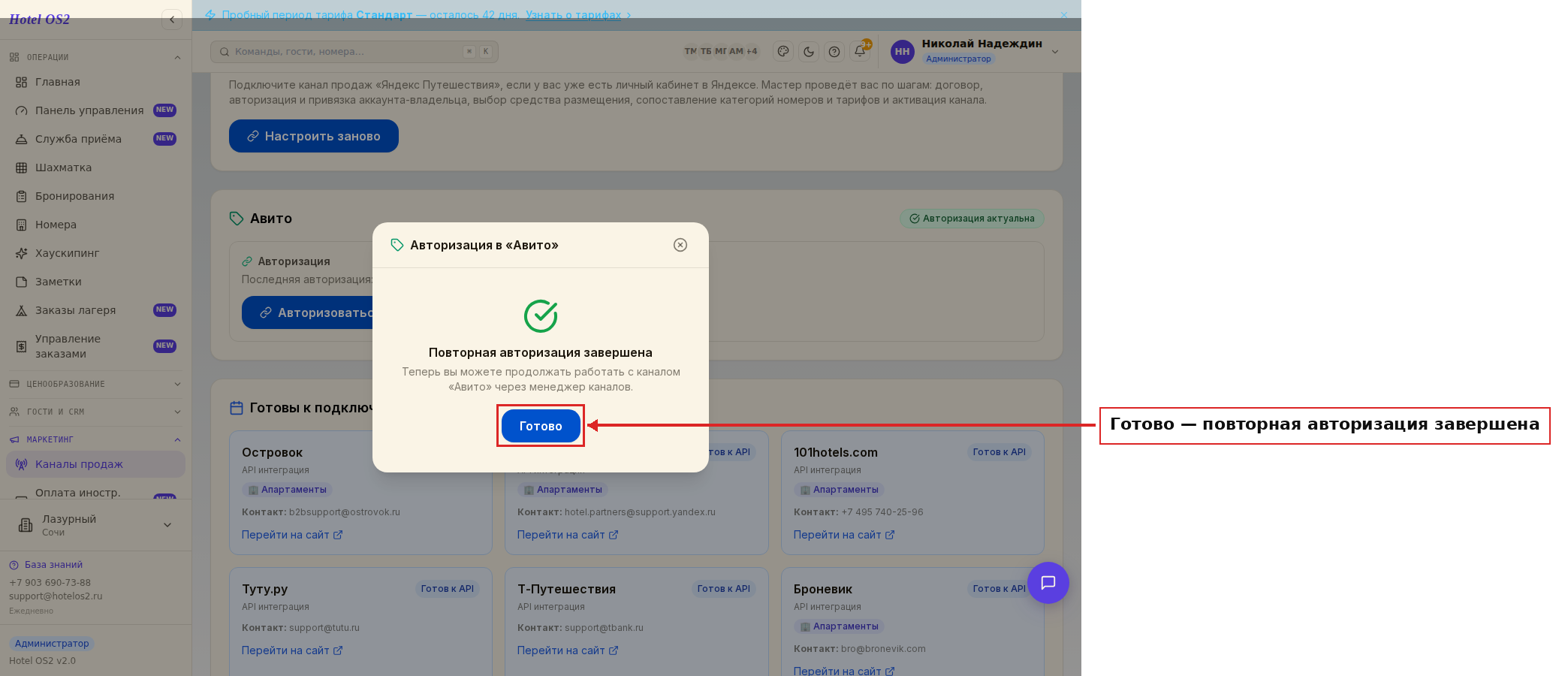
Task: Collapse the МАРКЕТИНГ section
Action: point(95,439)
